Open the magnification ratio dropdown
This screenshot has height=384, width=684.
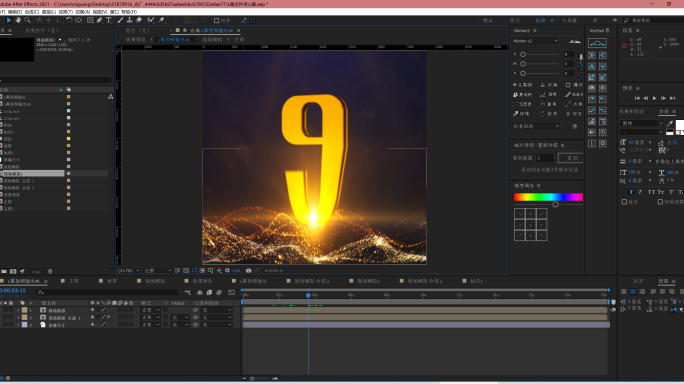click(x=129, y=271)
